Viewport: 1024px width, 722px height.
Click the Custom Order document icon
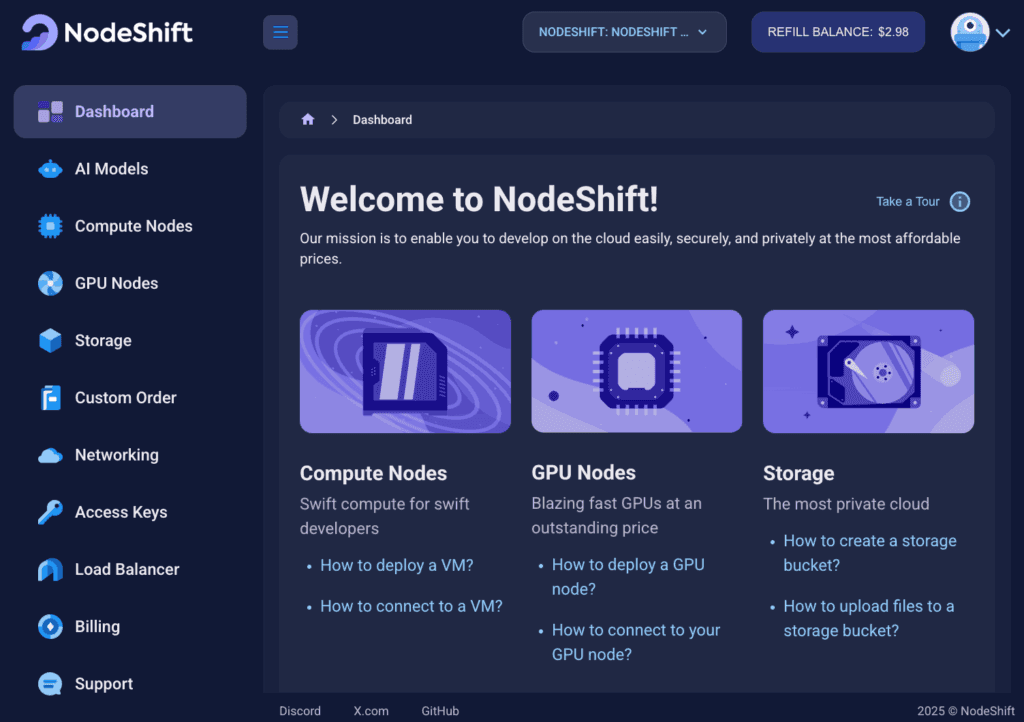50,398
